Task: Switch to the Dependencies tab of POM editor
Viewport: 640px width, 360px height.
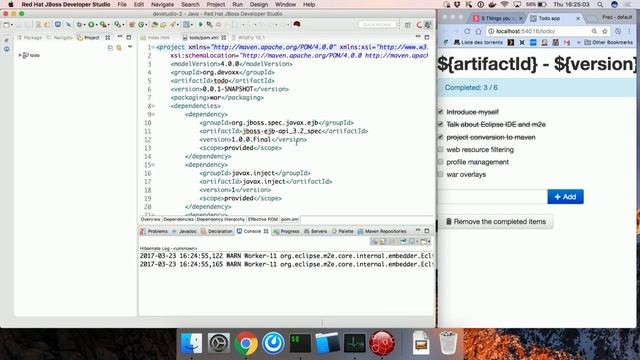Action: coord(178,220)
